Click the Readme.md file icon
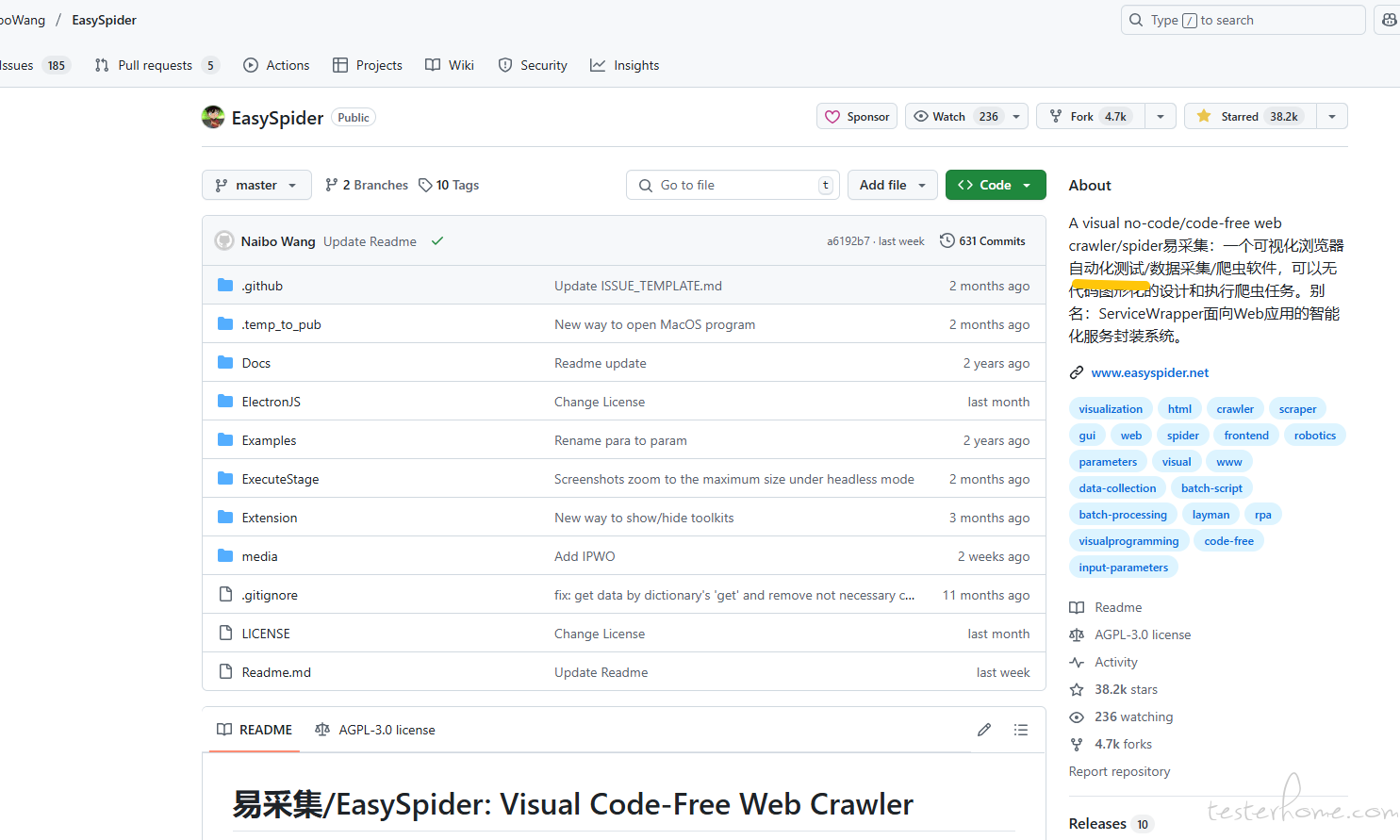 coord(225,672)
